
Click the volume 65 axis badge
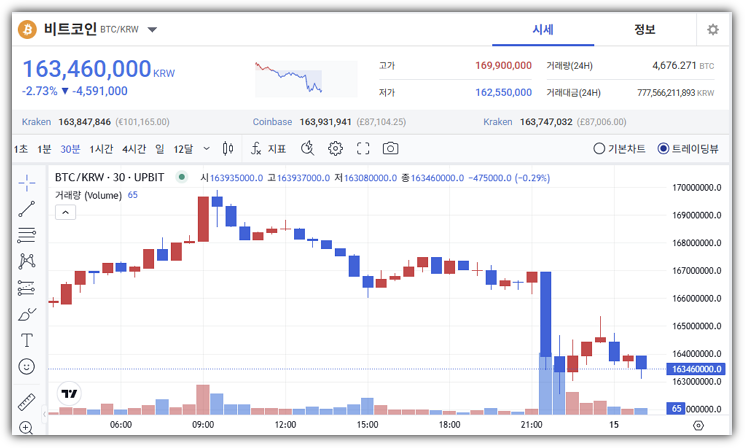[x=677, y=409]
